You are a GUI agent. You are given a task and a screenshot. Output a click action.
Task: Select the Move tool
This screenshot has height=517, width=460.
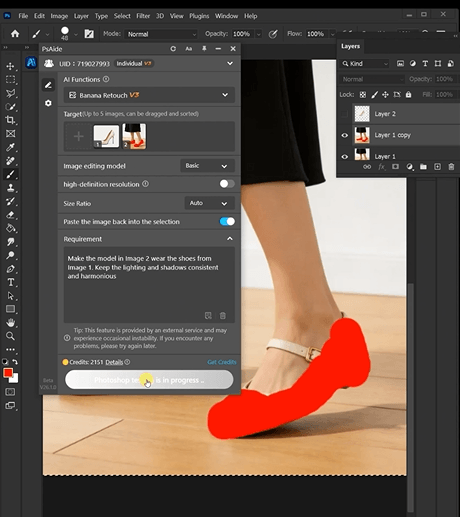pyautogui.click(x=10, y=66)
